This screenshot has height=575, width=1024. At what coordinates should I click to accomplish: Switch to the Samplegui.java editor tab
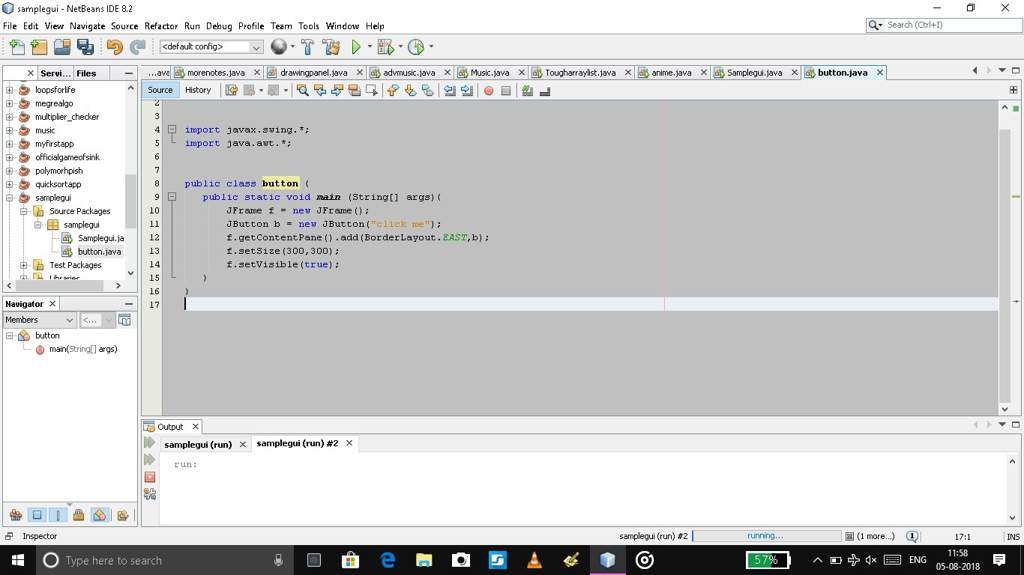coord(754,73)
